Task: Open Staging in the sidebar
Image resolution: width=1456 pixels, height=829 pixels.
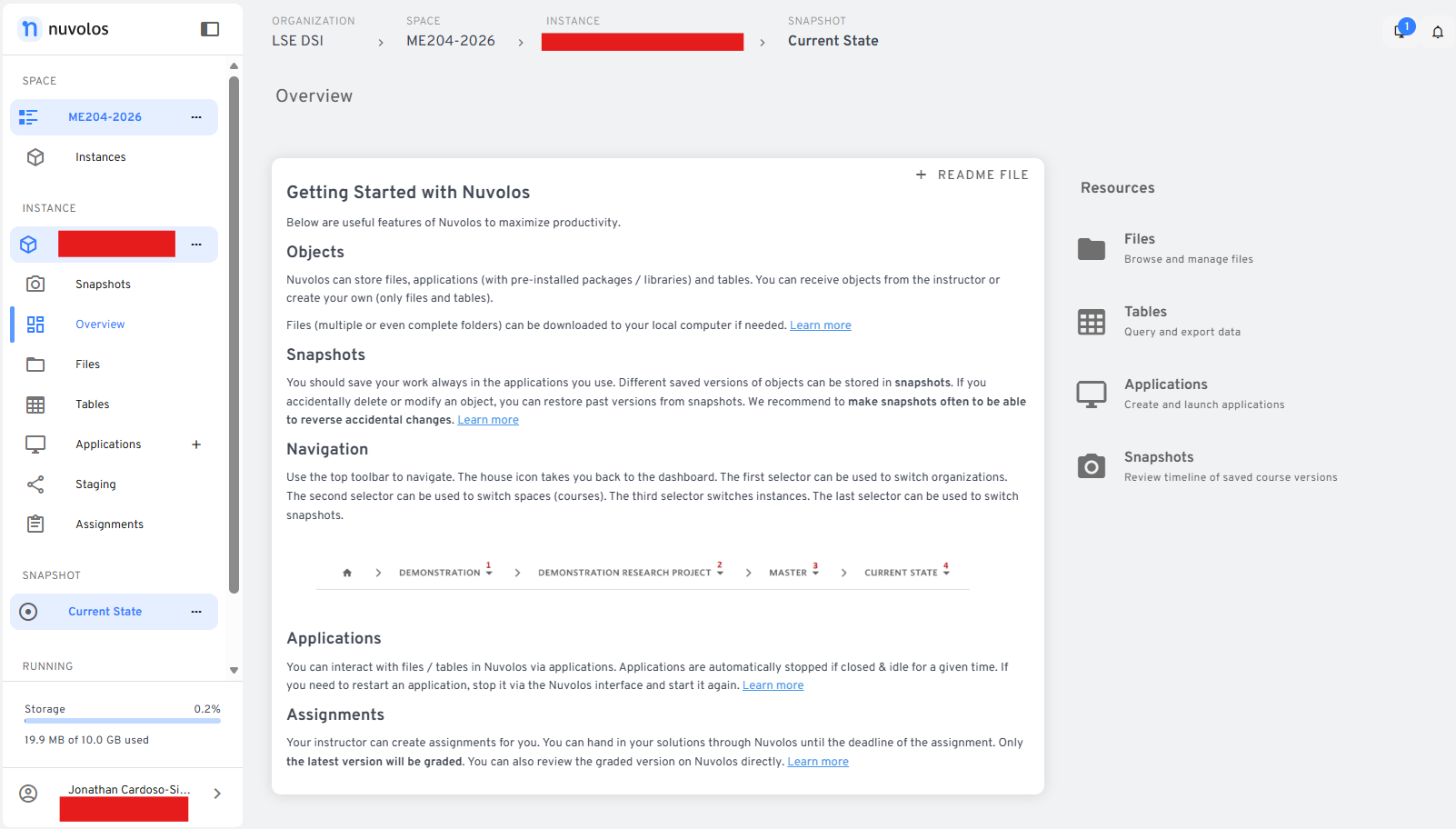Action: click(x=95, y=484)
